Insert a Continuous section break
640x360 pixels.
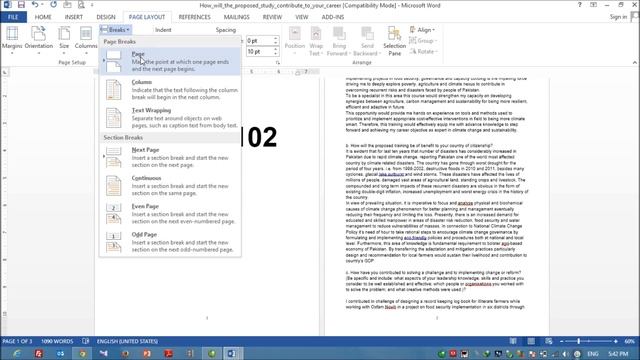pyautogui.click(x=170, y=185)
